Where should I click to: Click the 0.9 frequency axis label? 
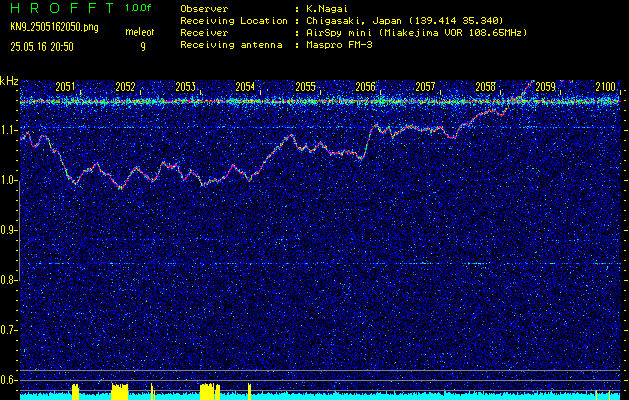click(x=9, y=230)
